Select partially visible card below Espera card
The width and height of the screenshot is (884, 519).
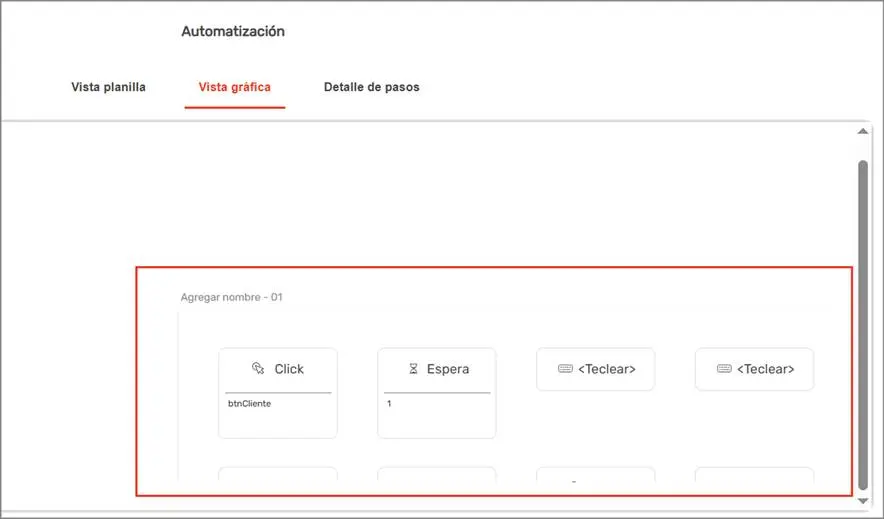click(x=437, y=473)
